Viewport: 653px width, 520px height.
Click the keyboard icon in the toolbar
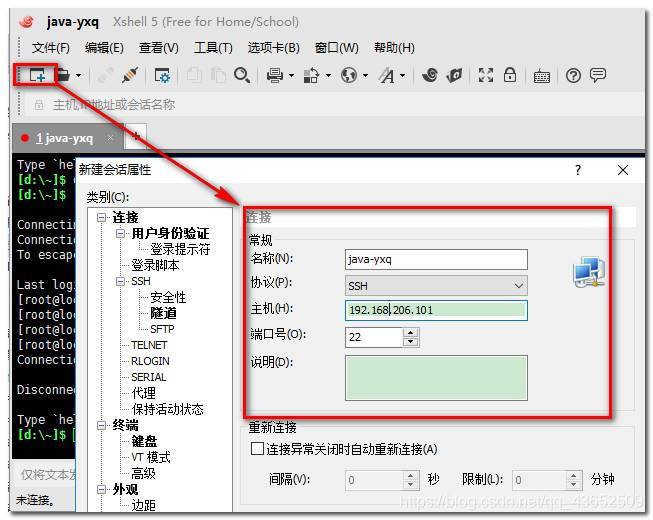[x=541, y=76]
